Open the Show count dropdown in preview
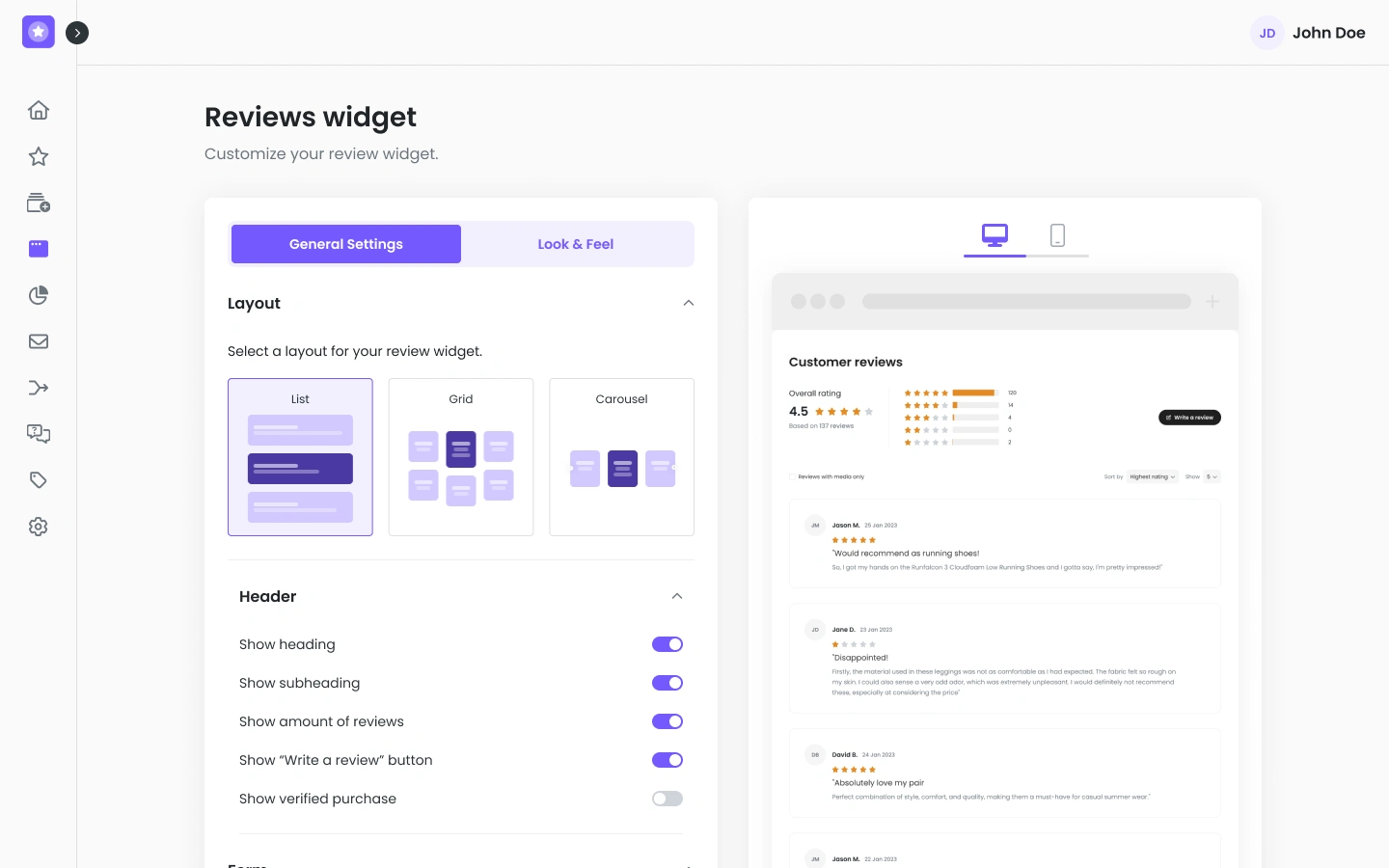 [1212, 476]
